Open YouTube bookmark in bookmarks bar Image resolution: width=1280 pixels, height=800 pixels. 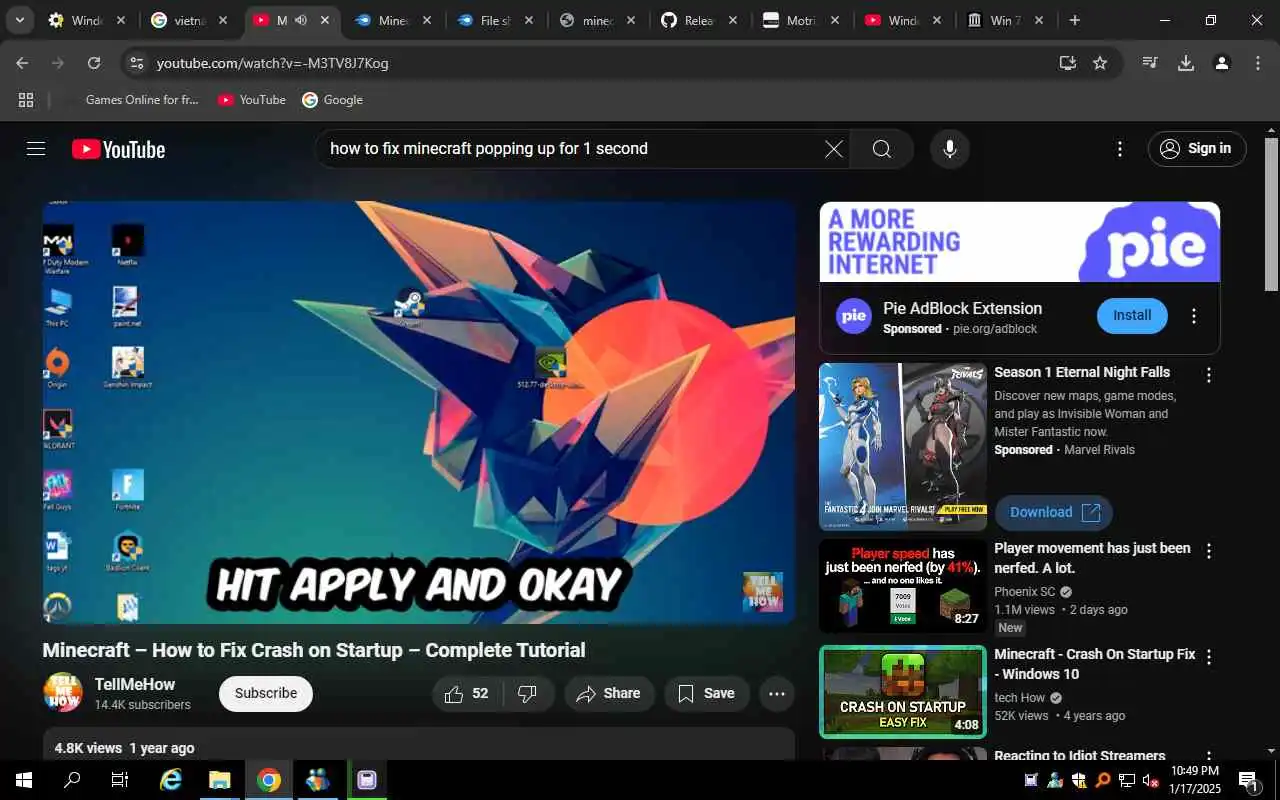(x=252, y=100)
